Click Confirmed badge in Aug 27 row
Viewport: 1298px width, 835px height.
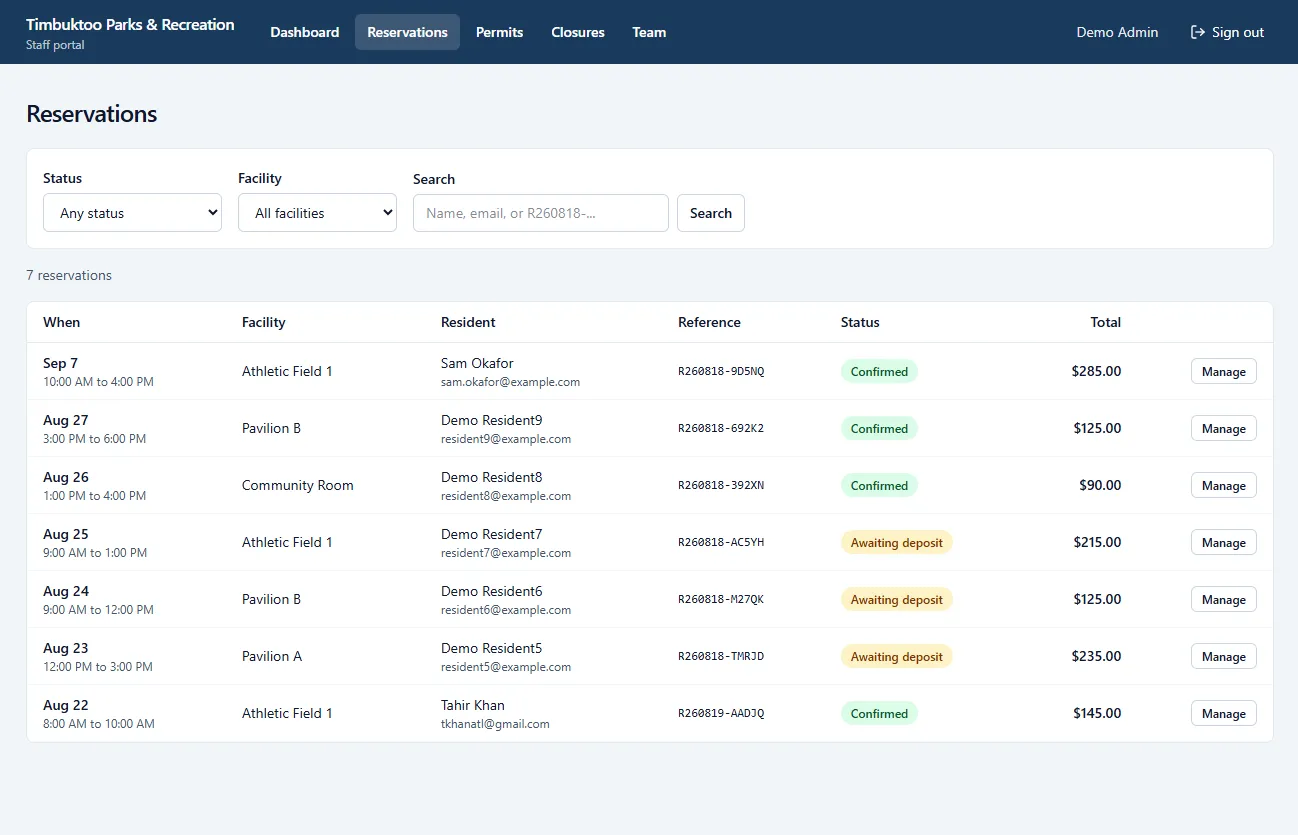pyautogui.click(x=879, y=428)
